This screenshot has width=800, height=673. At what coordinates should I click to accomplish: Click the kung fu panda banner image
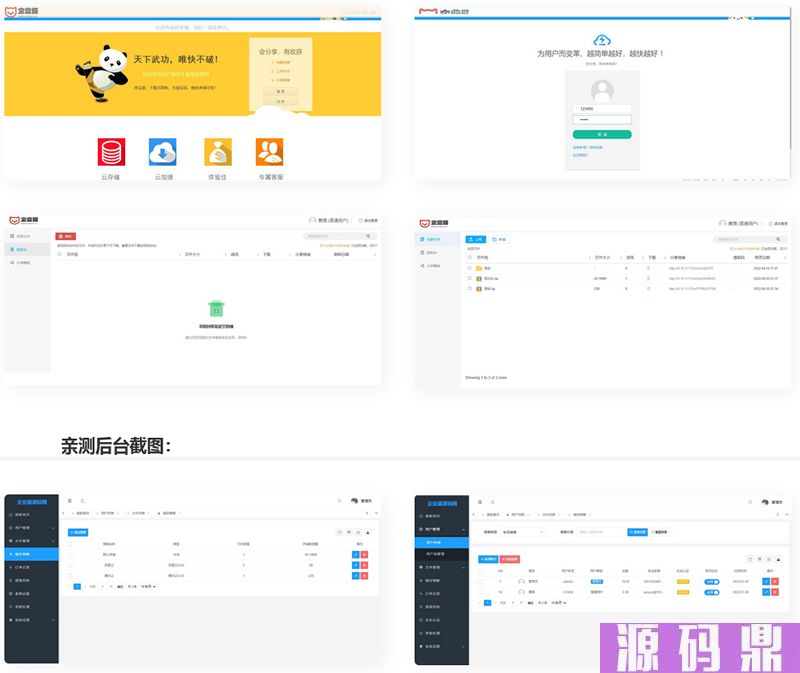(x=102, y=73)
